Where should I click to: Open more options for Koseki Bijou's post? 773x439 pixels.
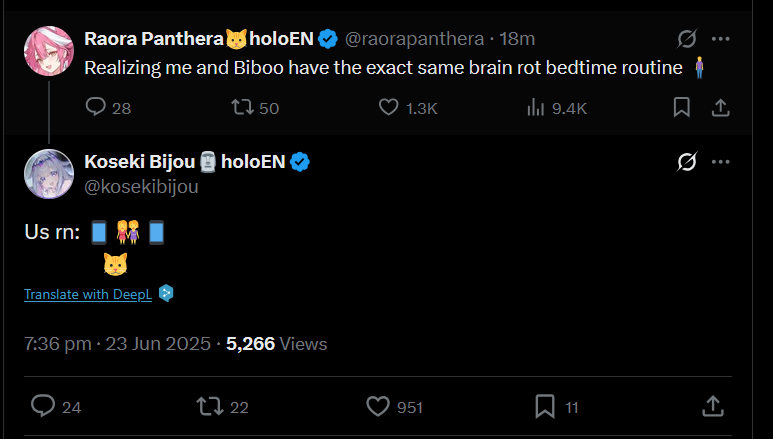point(720,161)
